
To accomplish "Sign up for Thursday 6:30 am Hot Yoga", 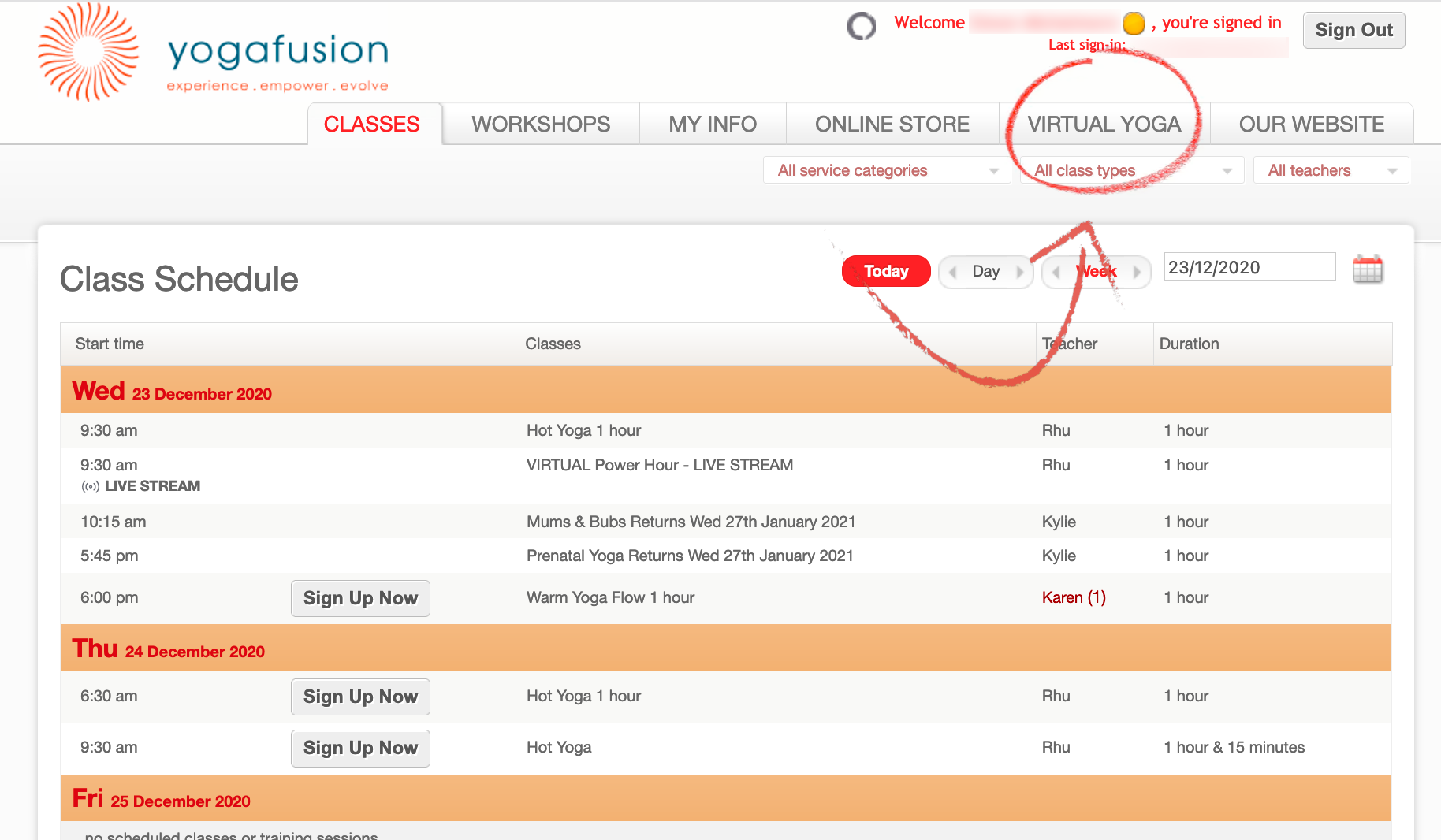I will click(x=360, y=697).
